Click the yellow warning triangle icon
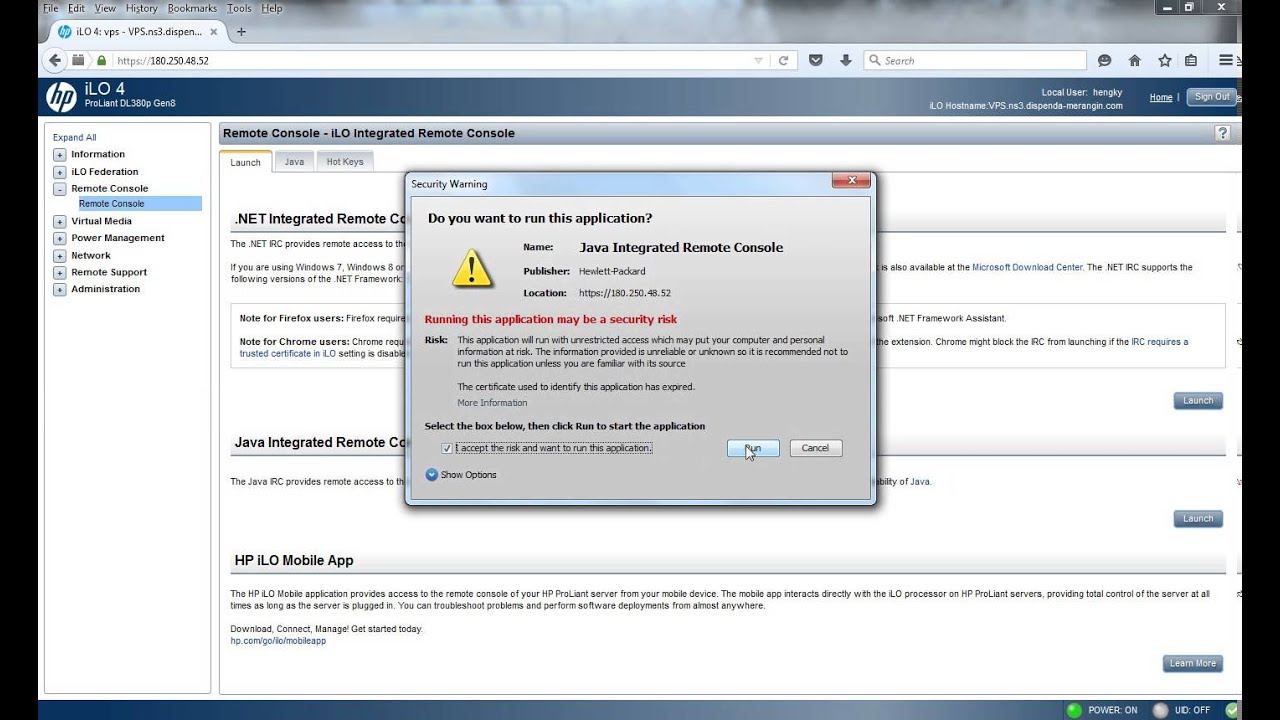This screenshot has height=720, width=1280. tap(472, 268)
